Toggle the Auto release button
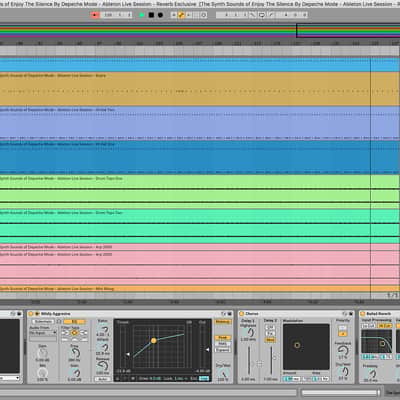This screenshot has height=400, width=400. tap(103, 379)
